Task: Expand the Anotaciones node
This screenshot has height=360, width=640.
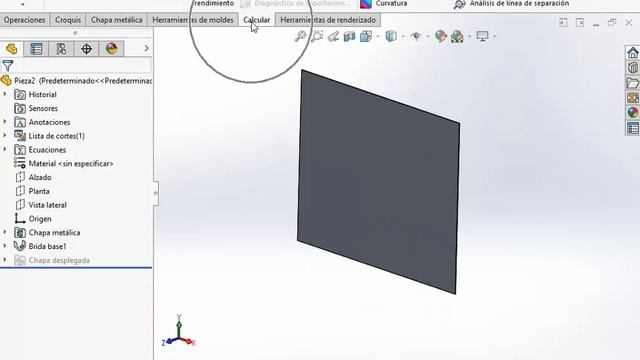Action: pos(5,122)
